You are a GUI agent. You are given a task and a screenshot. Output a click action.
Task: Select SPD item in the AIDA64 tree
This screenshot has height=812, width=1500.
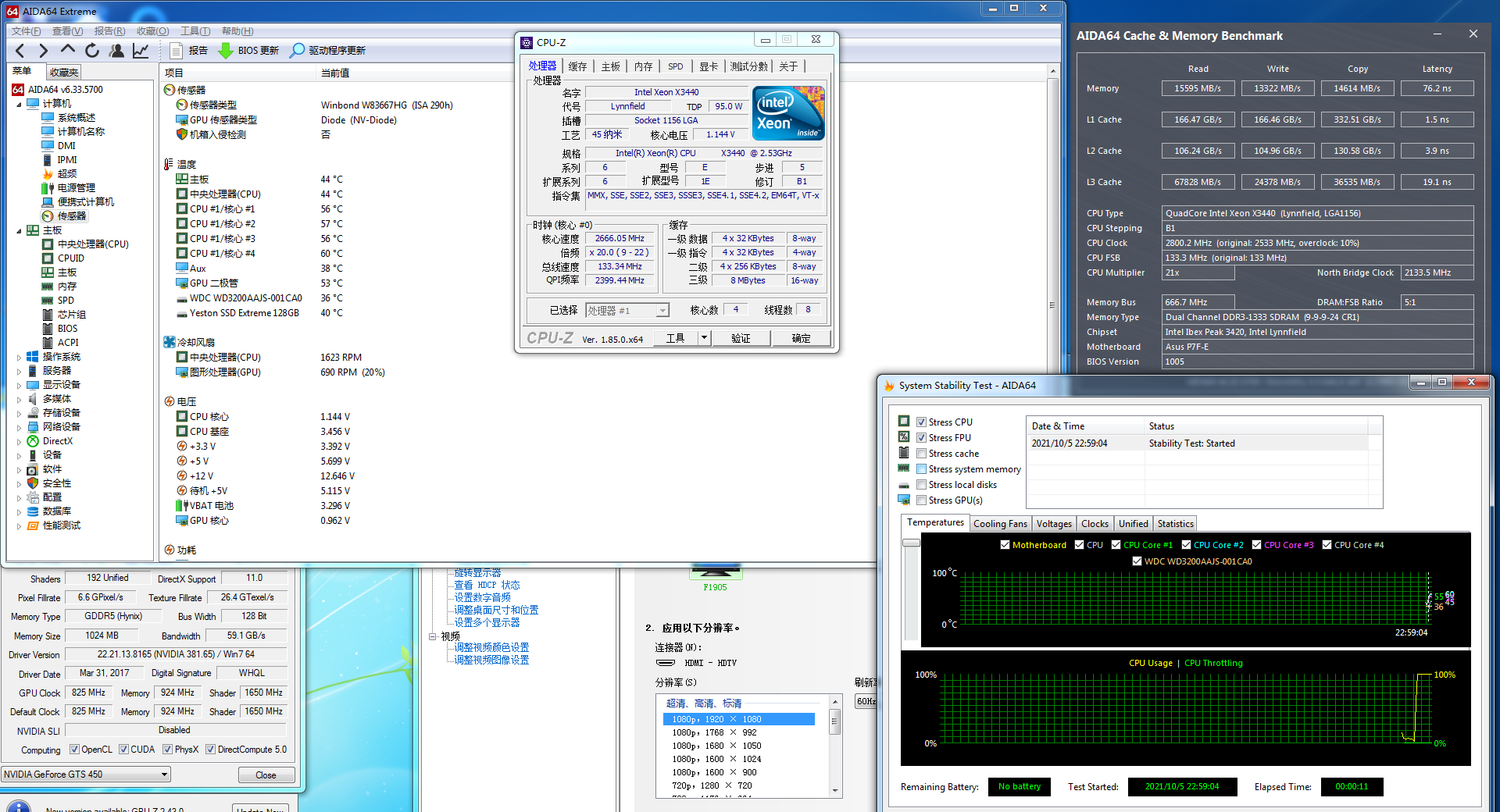tap(66, 301)
